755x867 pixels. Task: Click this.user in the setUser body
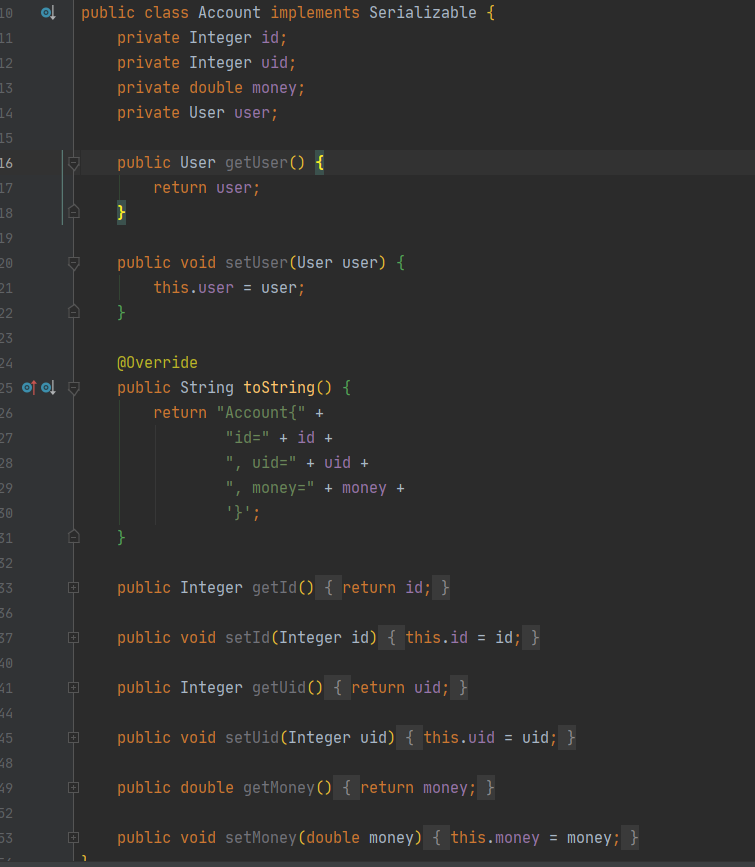point(193,288)
